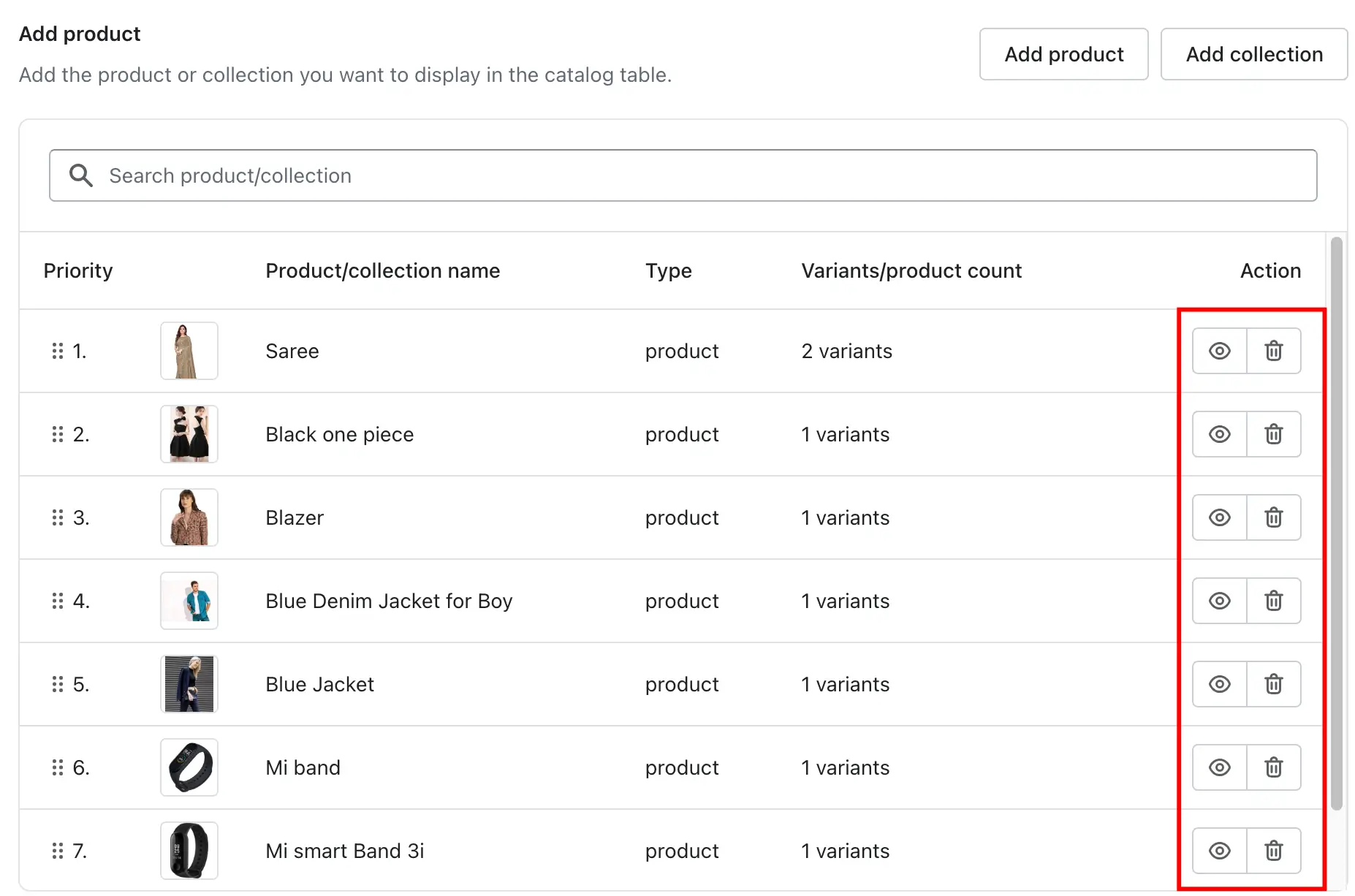Screen dimensions: 1355x896
Task: Show or hide Mi smart Band 3i
Action: 1219,851
